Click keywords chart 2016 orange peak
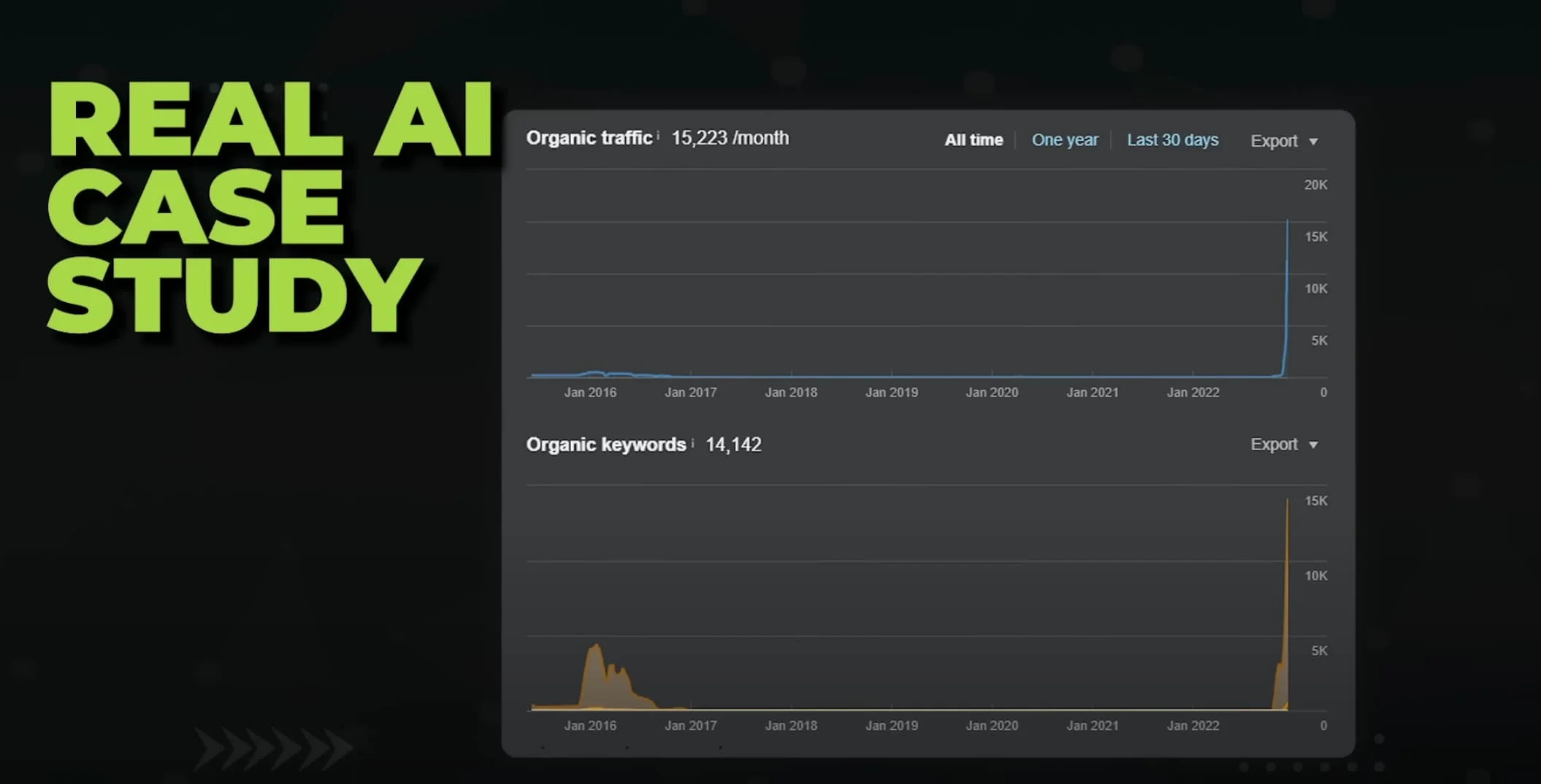Screen dimensions: 1541x784 [597, 647]
